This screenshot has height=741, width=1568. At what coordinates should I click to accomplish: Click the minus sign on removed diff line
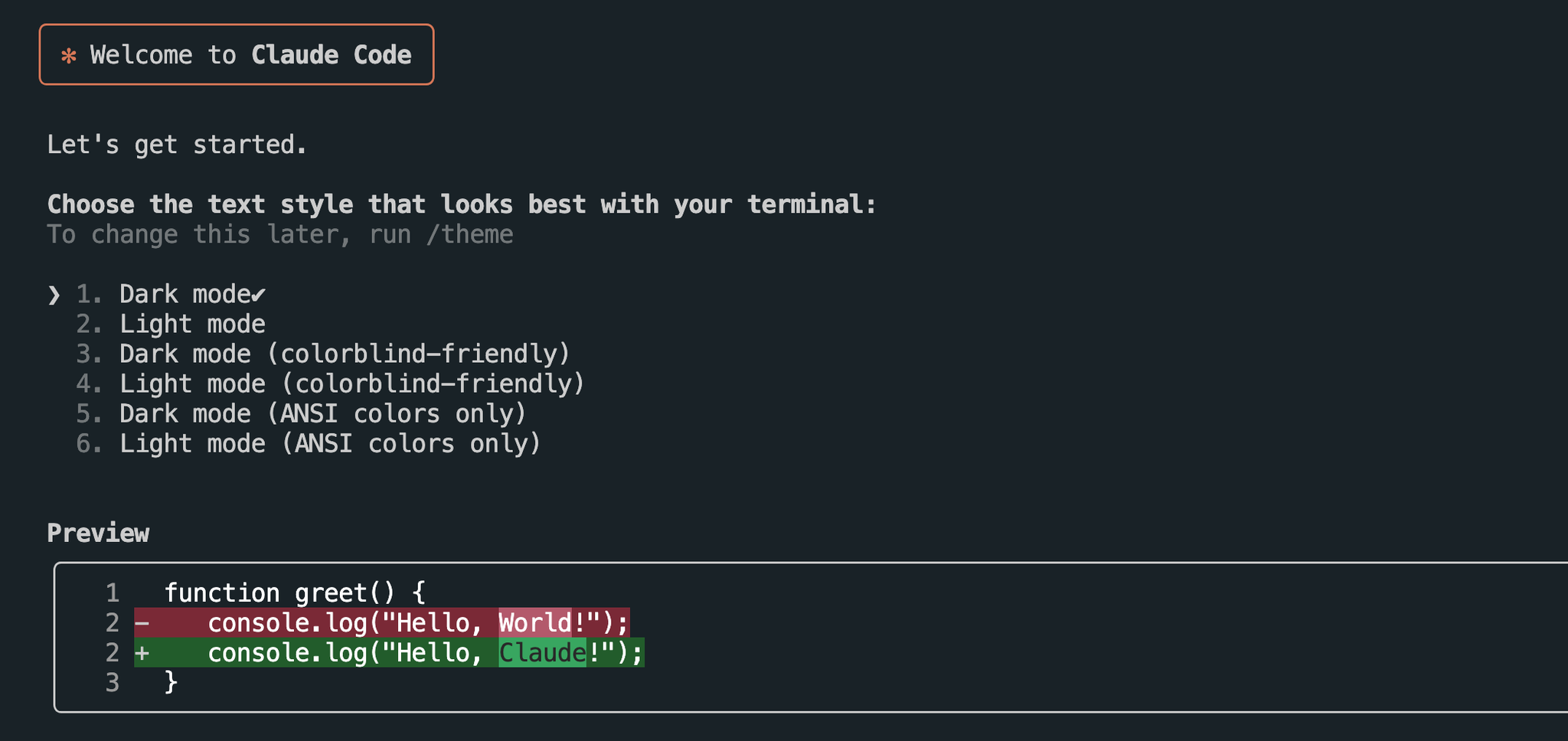coord(142,623)
